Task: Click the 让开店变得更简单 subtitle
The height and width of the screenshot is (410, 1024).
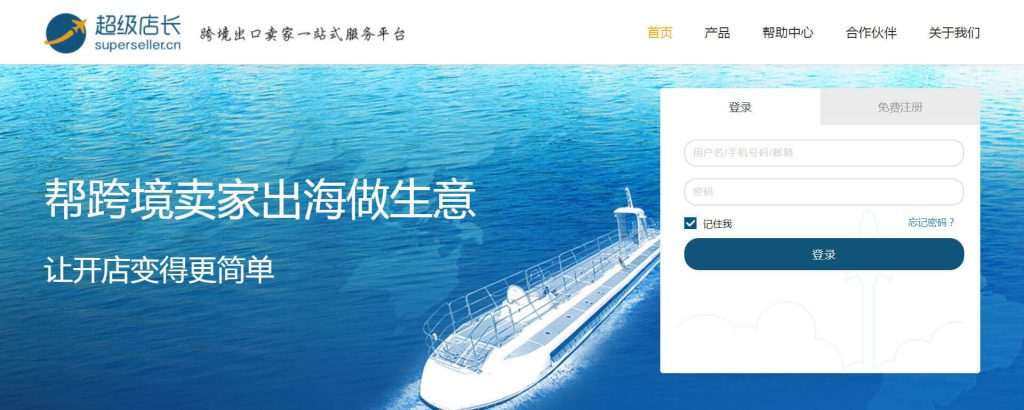Action: point(159,270)
